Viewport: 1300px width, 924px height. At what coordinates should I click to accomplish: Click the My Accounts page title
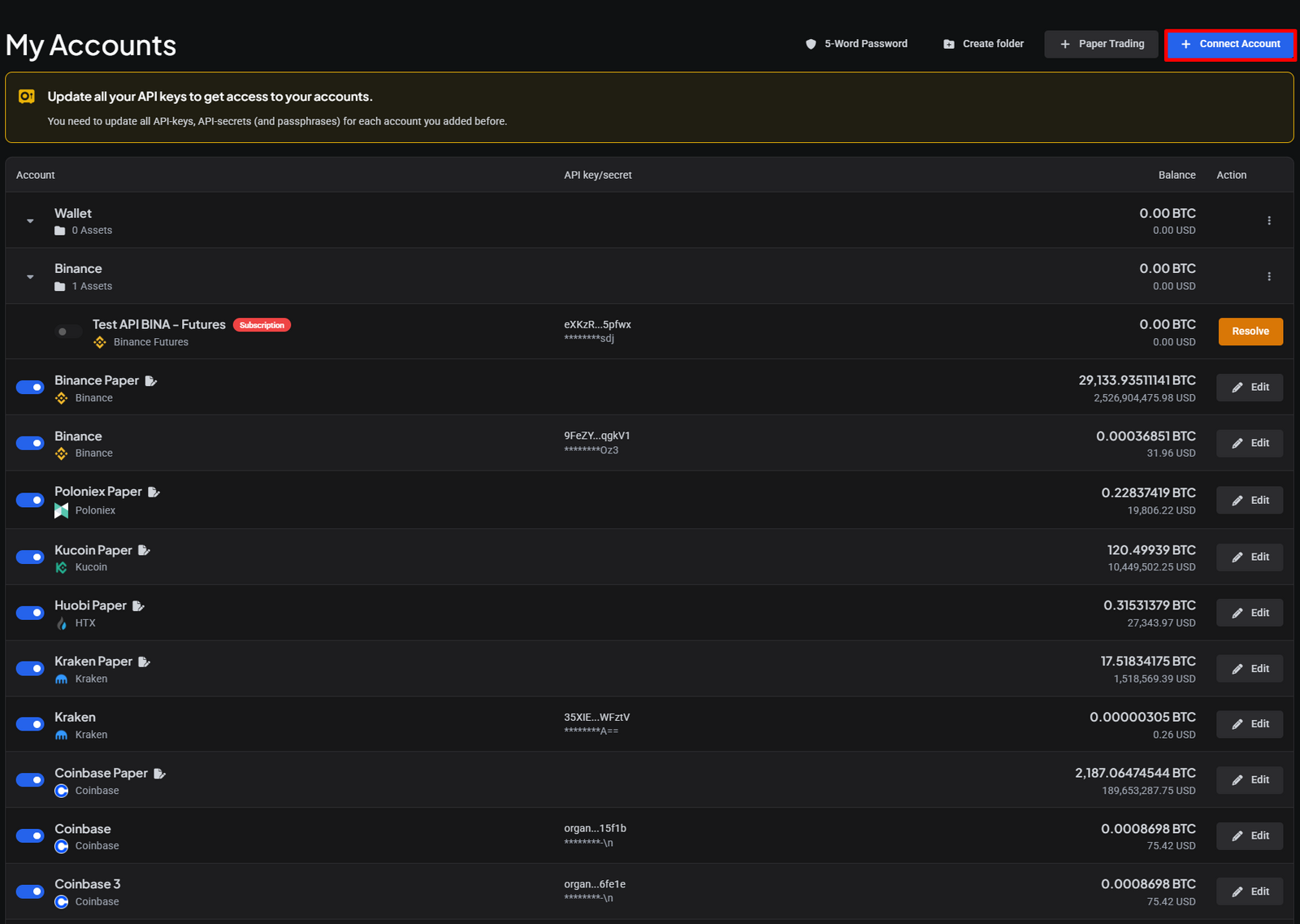tap(91, 46)
